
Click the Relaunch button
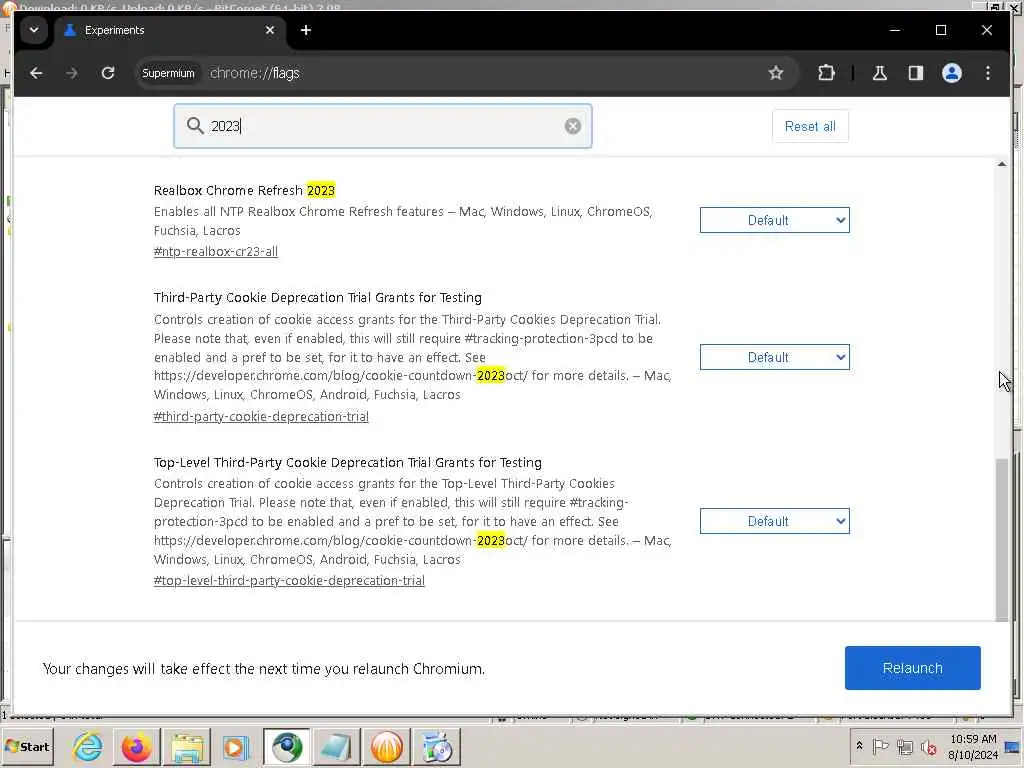912,668
